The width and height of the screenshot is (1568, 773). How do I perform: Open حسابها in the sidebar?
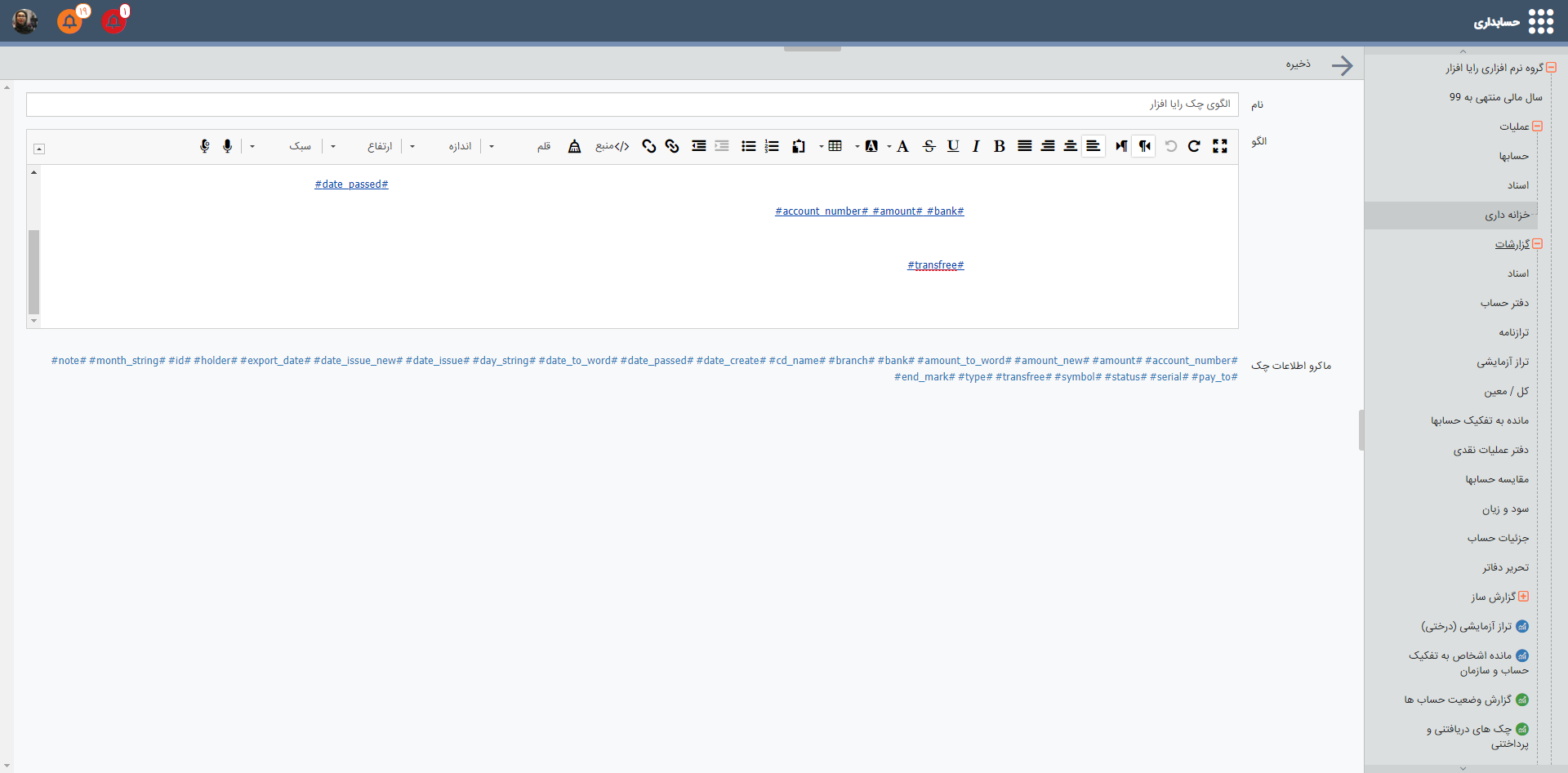coord(1513,156)
